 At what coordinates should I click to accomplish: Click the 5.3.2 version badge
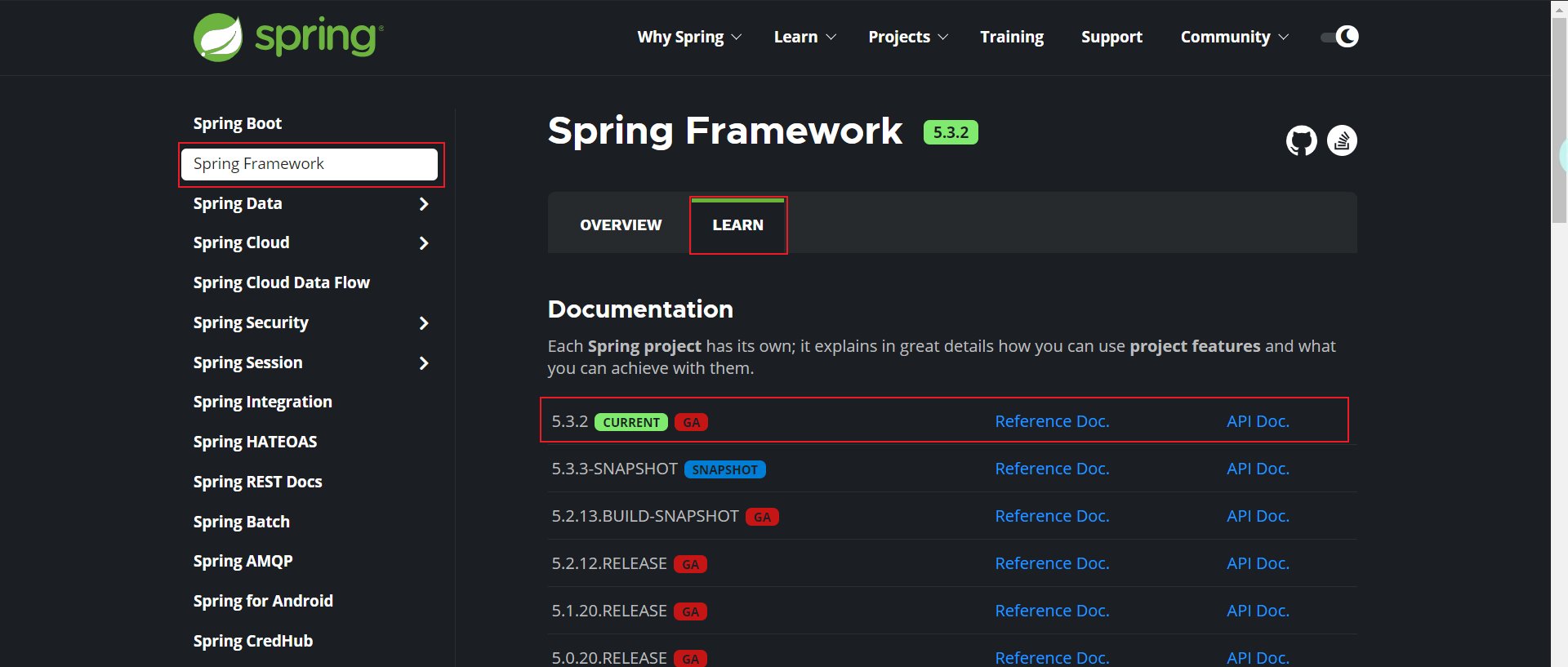tap(951, 132)
